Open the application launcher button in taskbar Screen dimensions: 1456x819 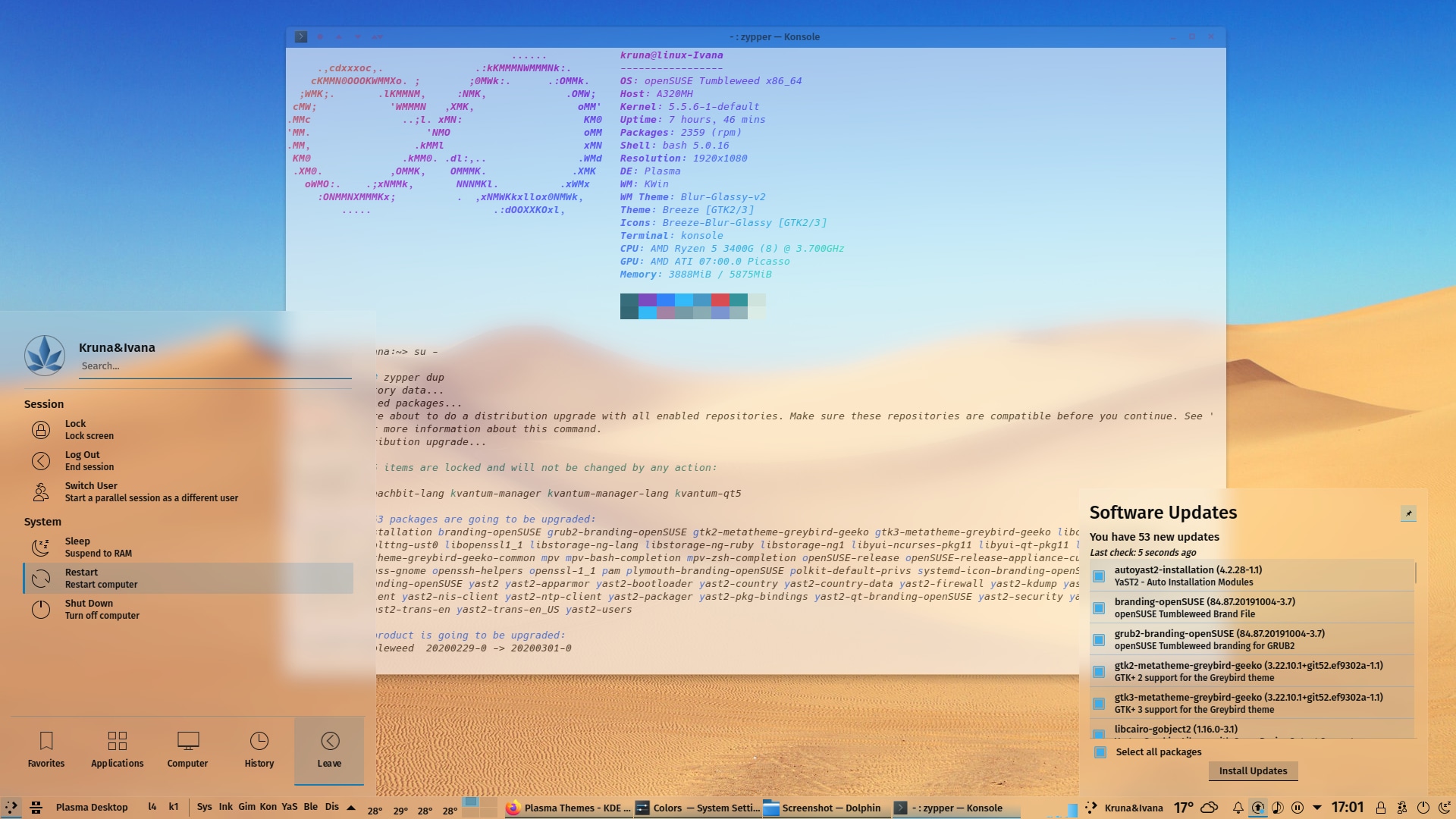pos(11,808)
